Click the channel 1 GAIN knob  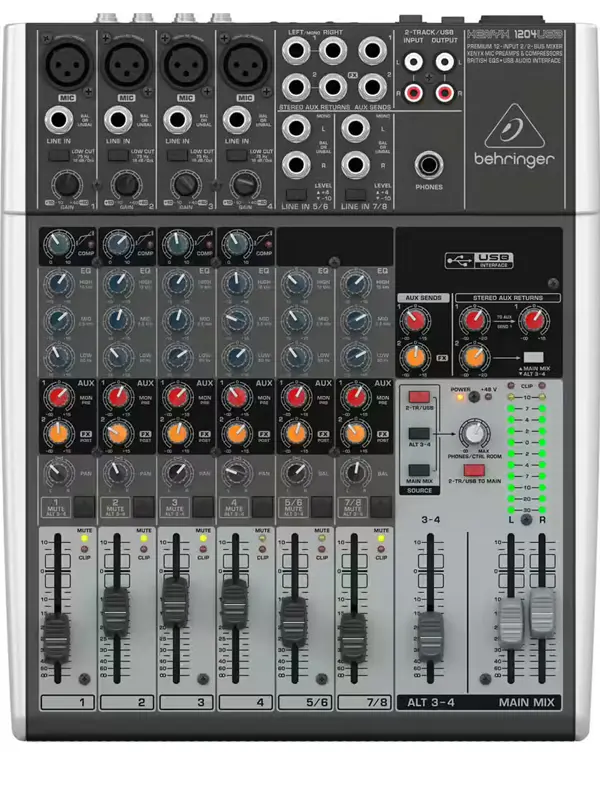point(67,185)
